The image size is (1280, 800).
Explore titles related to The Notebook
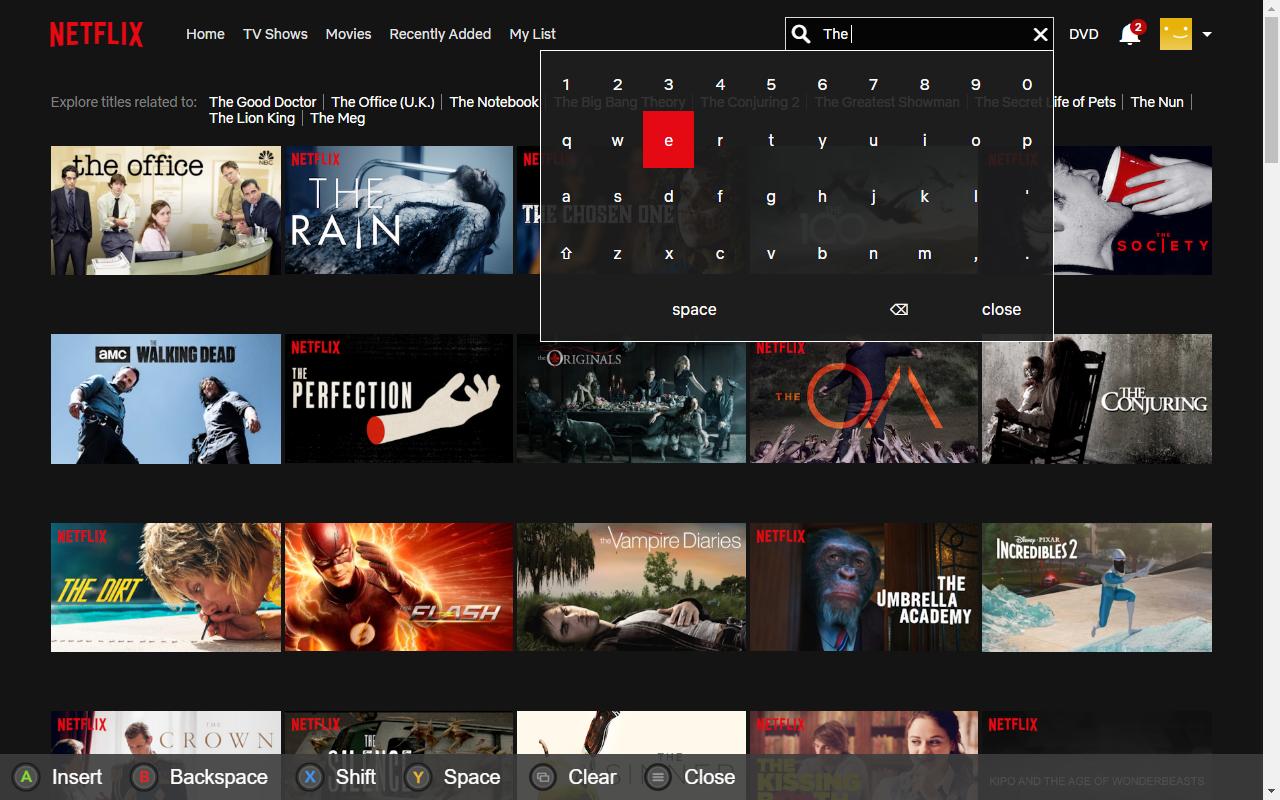click(x=494, y=102)
